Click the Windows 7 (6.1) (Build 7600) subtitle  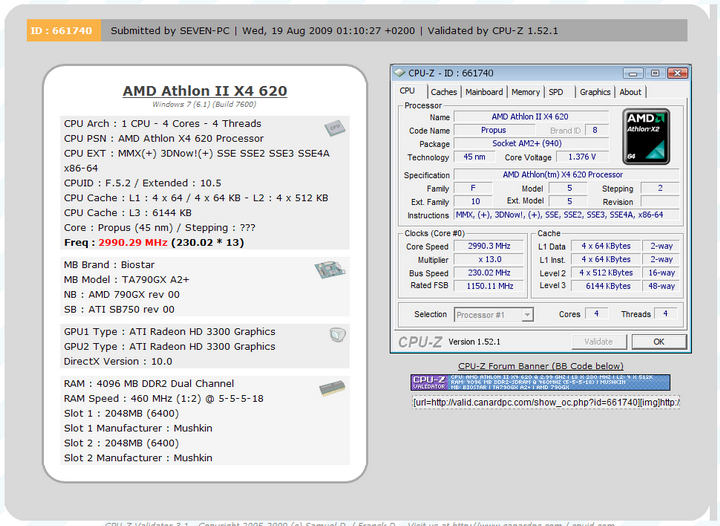pos(204,104)
